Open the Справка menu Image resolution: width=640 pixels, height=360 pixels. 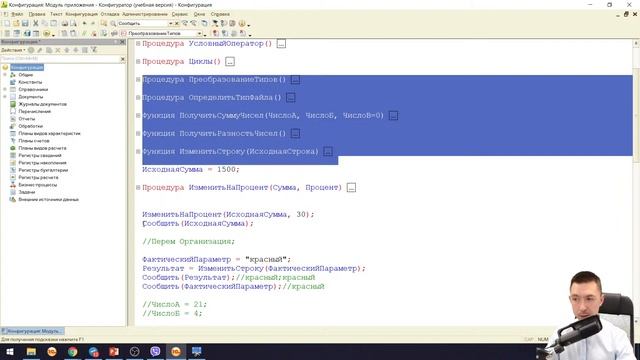(220, 14)
